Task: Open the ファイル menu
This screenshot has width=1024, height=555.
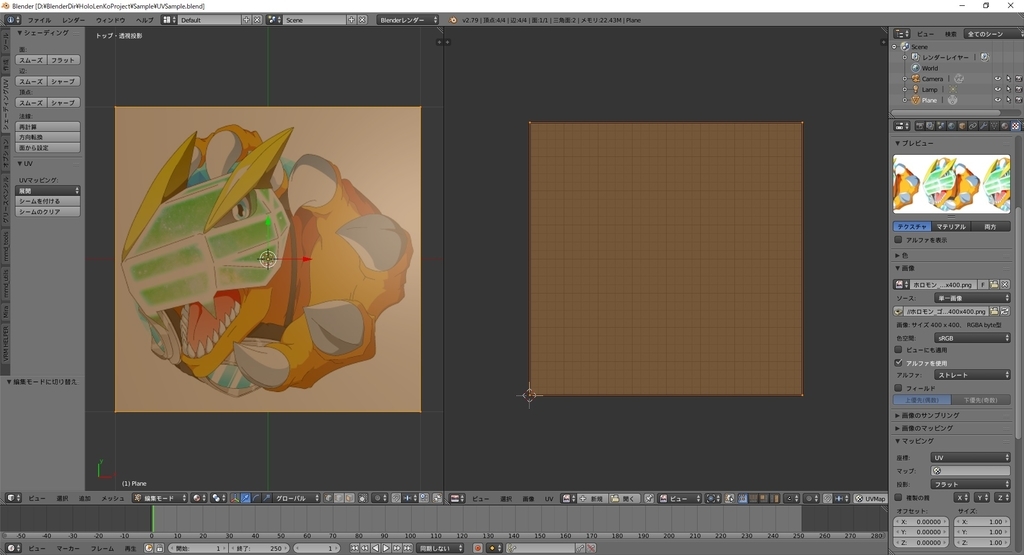Action: click(39, 20)
